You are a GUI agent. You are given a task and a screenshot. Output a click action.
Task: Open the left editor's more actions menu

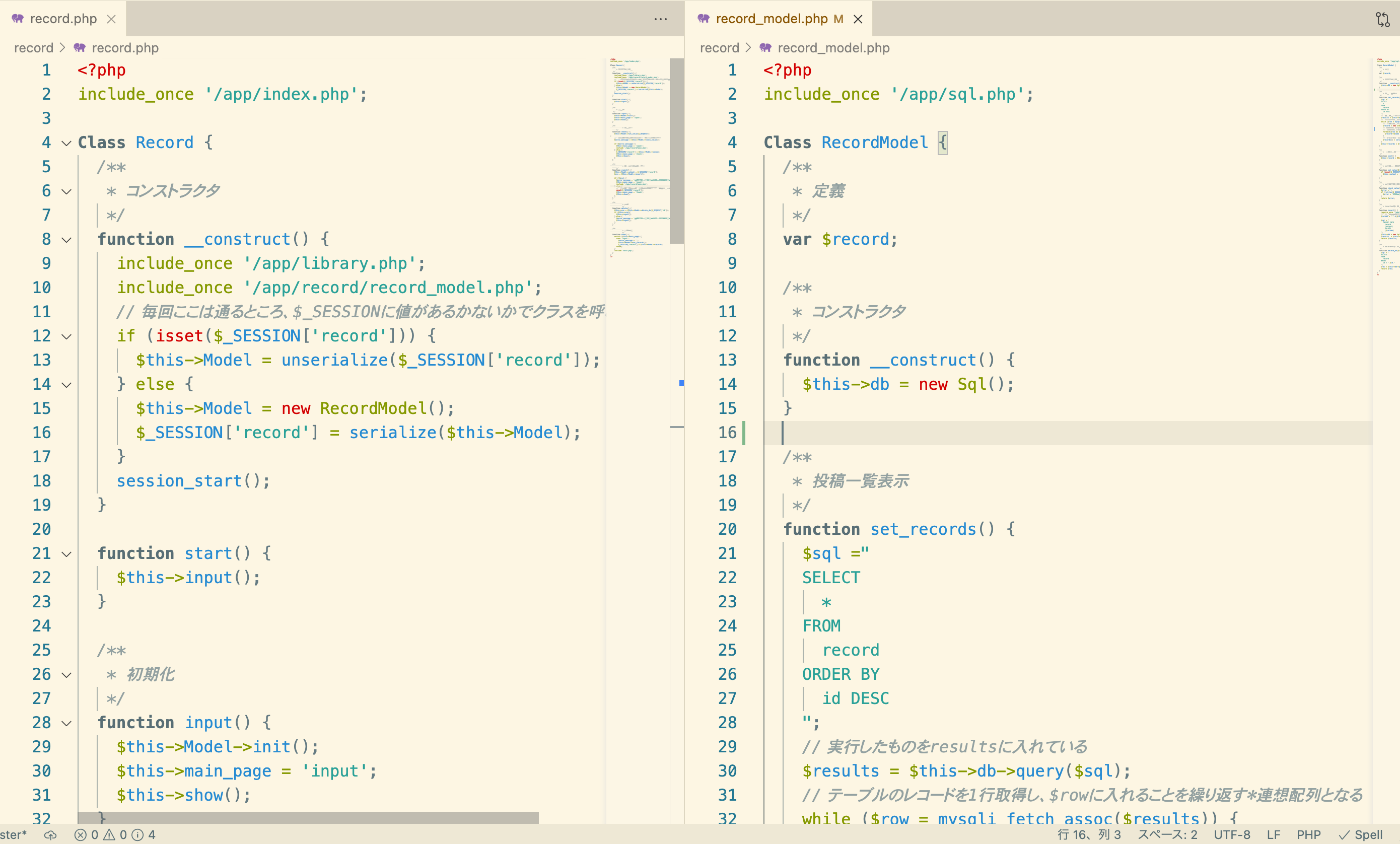pyautogui.click(x=660, y=19)
